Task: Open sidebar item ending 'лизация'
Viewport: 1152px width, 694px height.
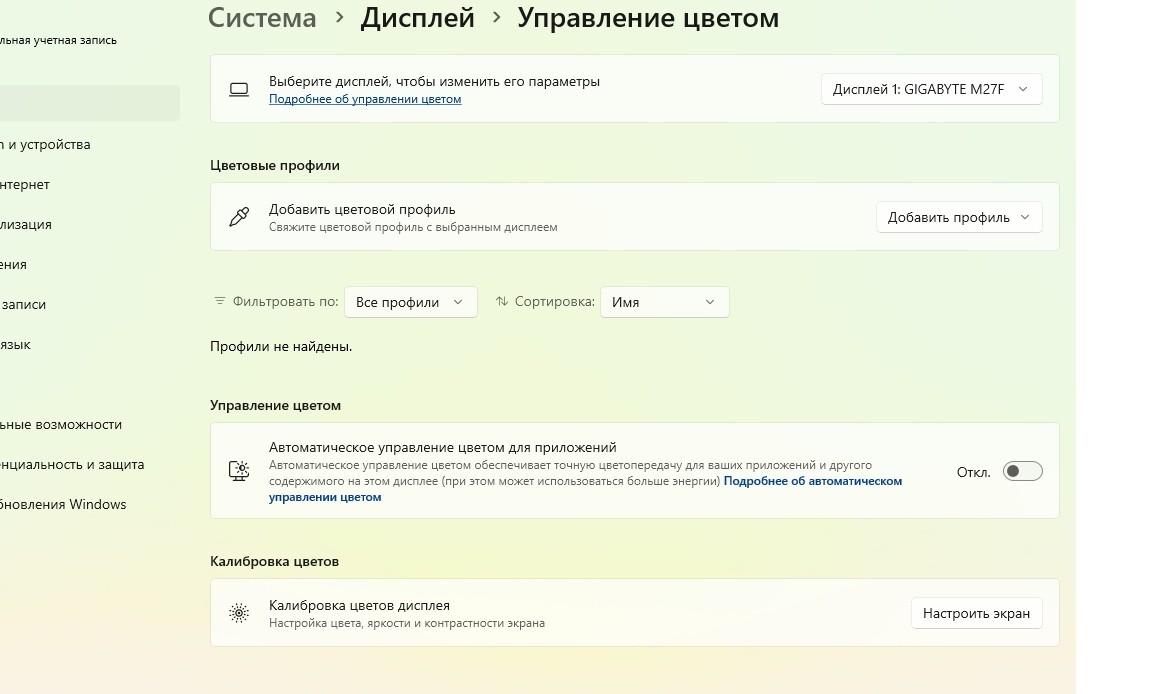Action: [x=26, y=225]
